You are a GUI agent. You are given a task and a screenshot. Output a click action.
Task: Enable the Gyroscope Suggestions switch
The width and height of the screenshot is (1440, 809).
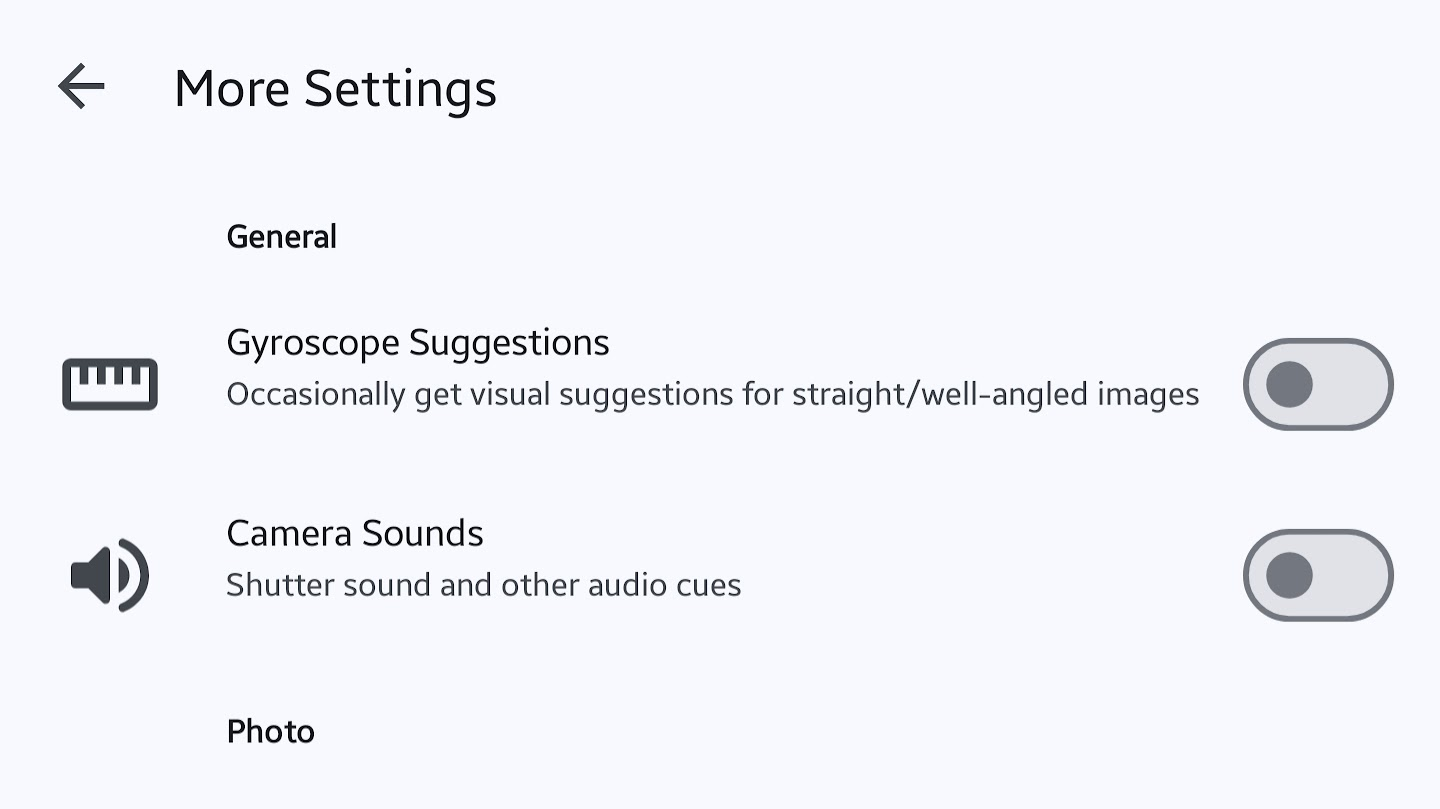pos(1317,384)
